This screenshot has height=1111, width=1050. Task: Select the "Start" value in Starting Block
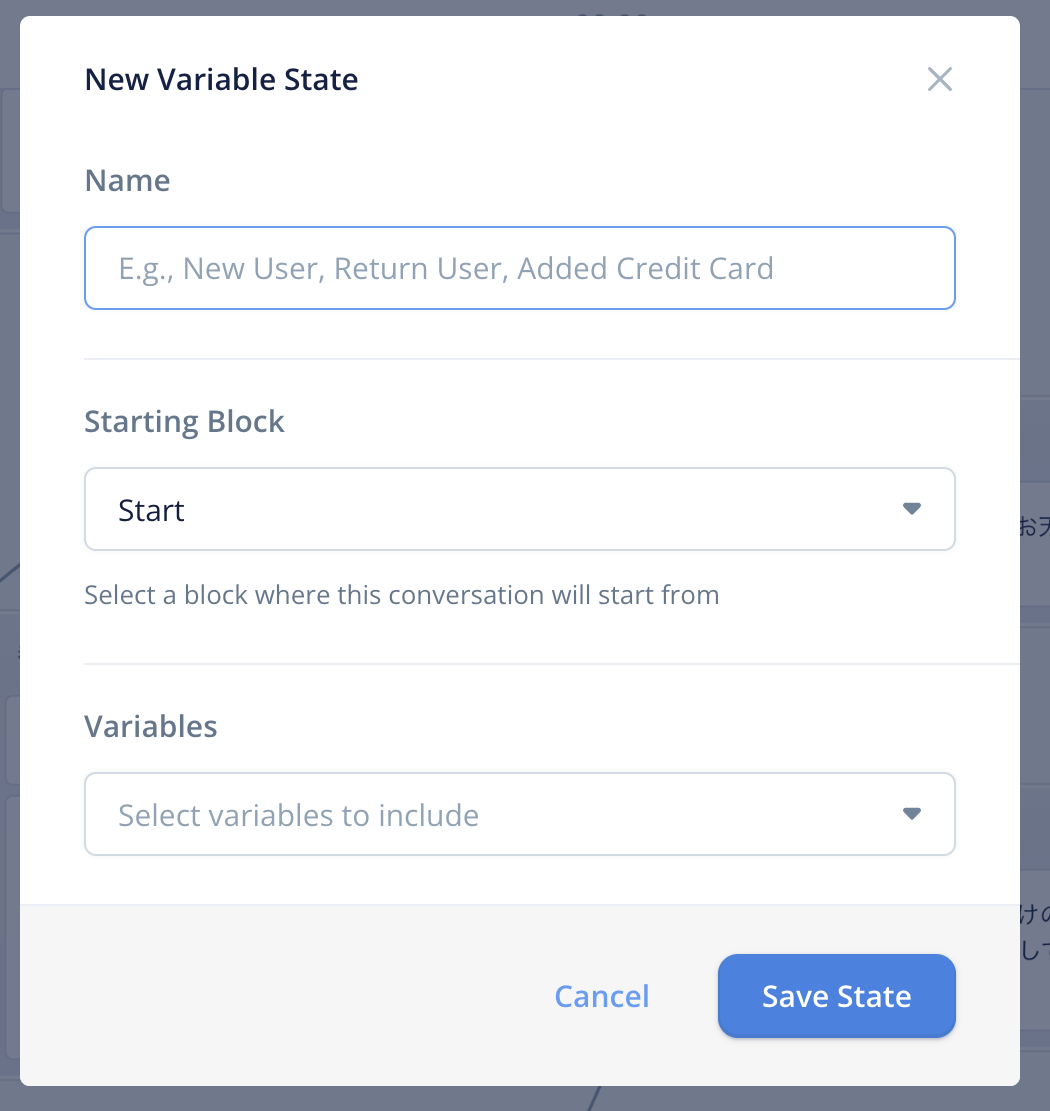(x=151, y=510)
